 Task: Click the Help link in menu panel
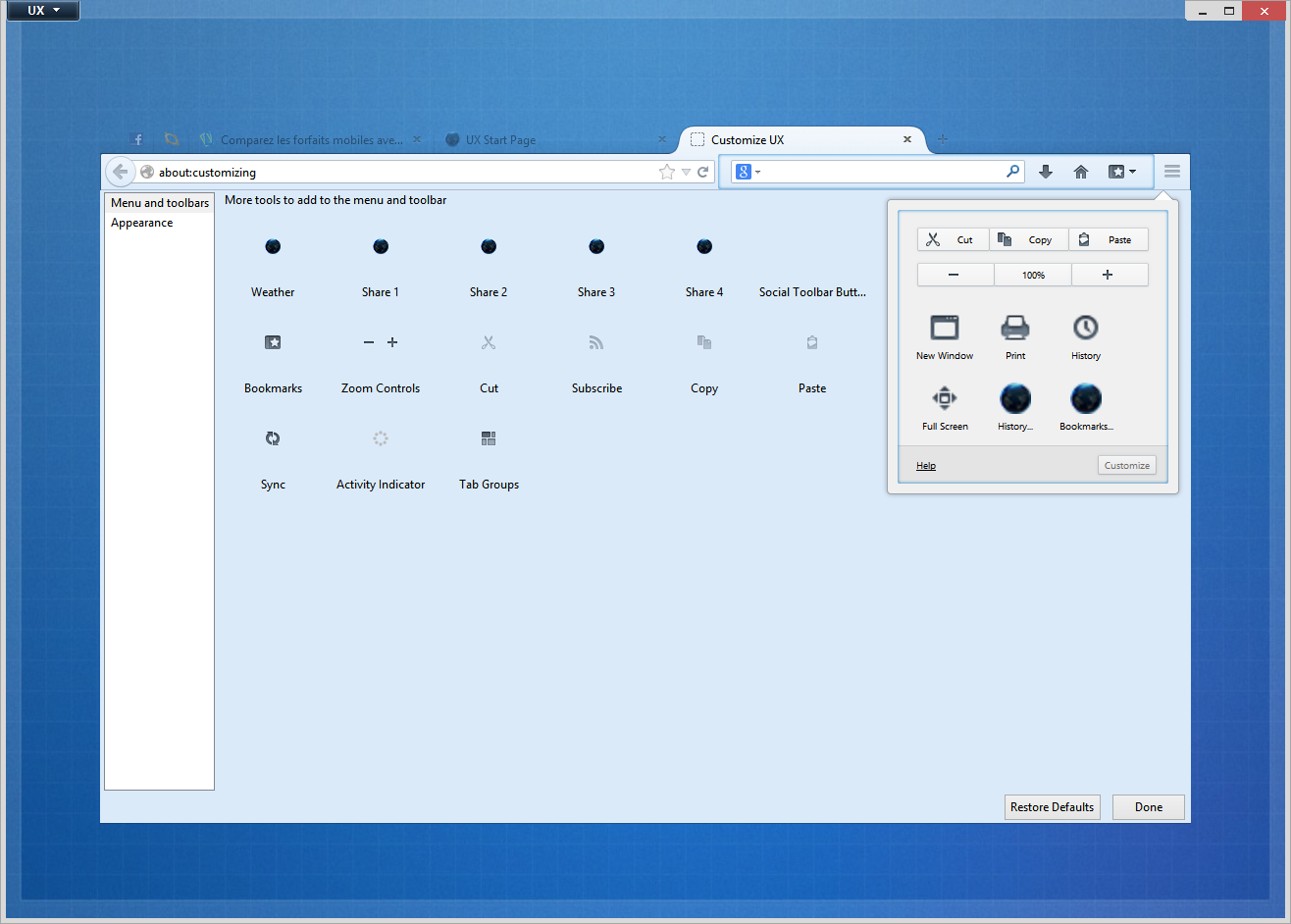926,466
